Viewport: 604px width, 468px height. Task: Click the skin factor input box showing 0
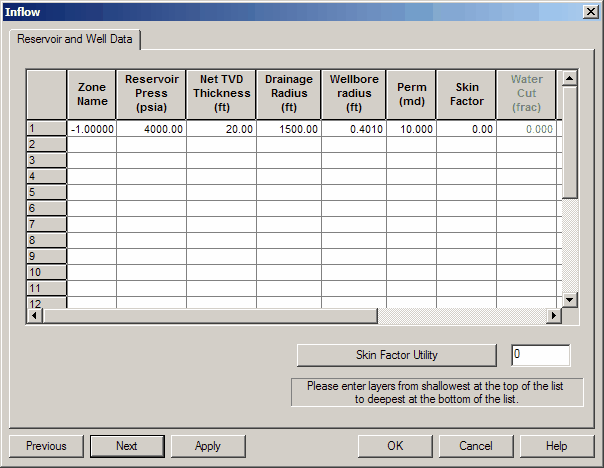click(x=539, y=355)
